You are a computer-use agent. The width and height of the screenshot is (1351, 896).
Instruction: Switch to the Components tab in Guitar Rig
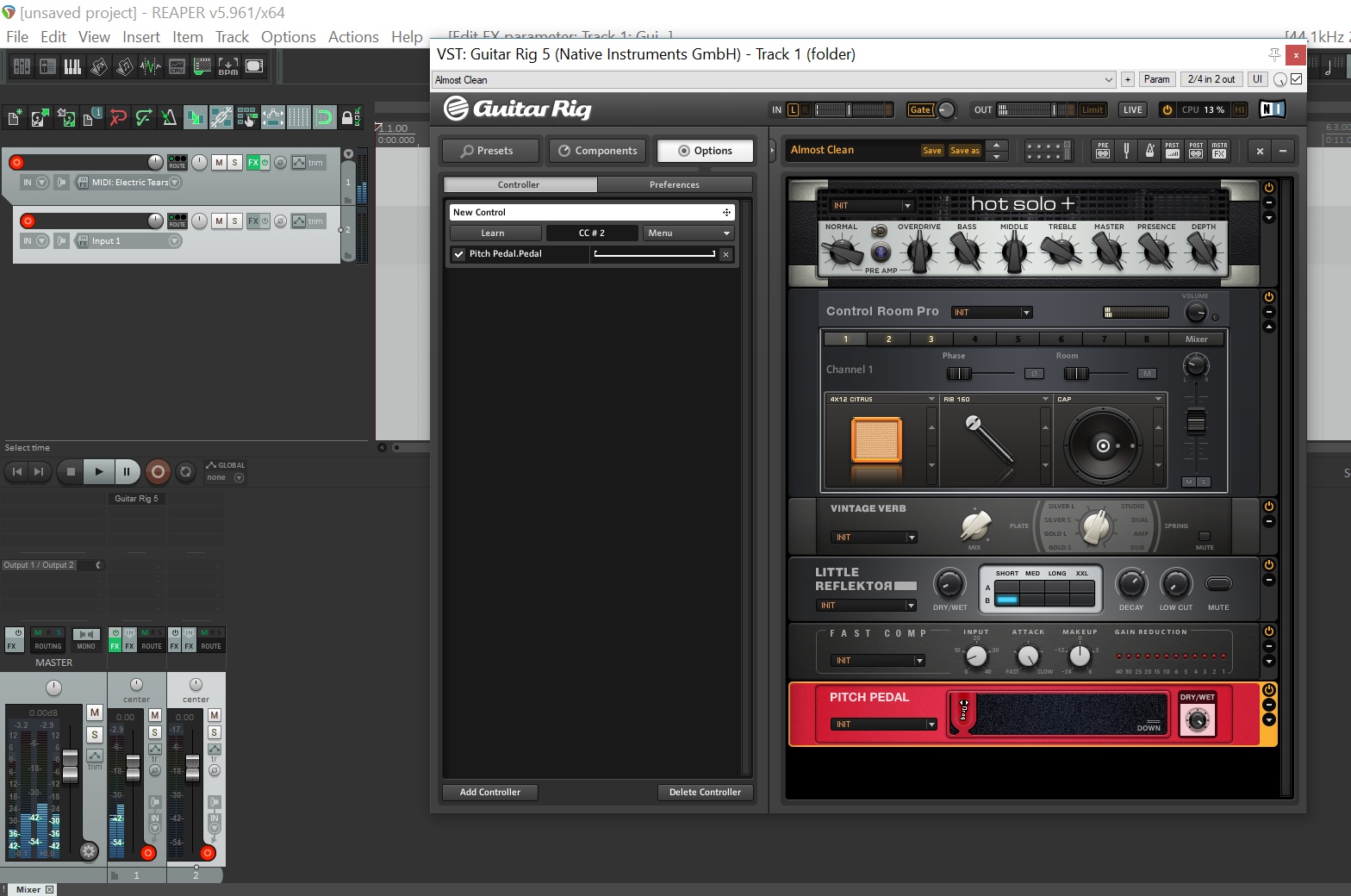tap(597, 151)
